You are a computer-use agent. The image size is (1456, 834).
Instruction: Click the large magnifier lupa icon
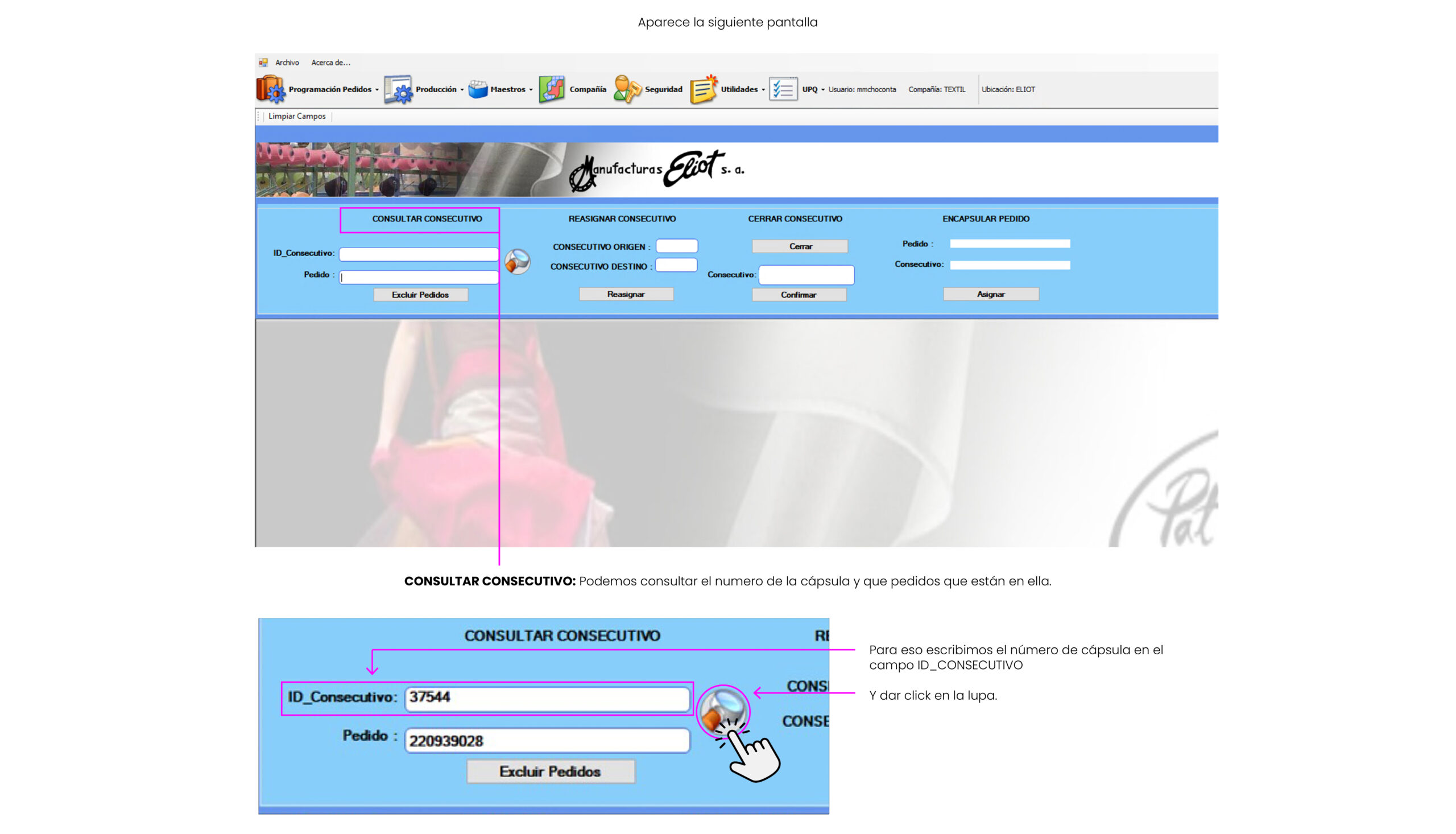pos(722,711)
